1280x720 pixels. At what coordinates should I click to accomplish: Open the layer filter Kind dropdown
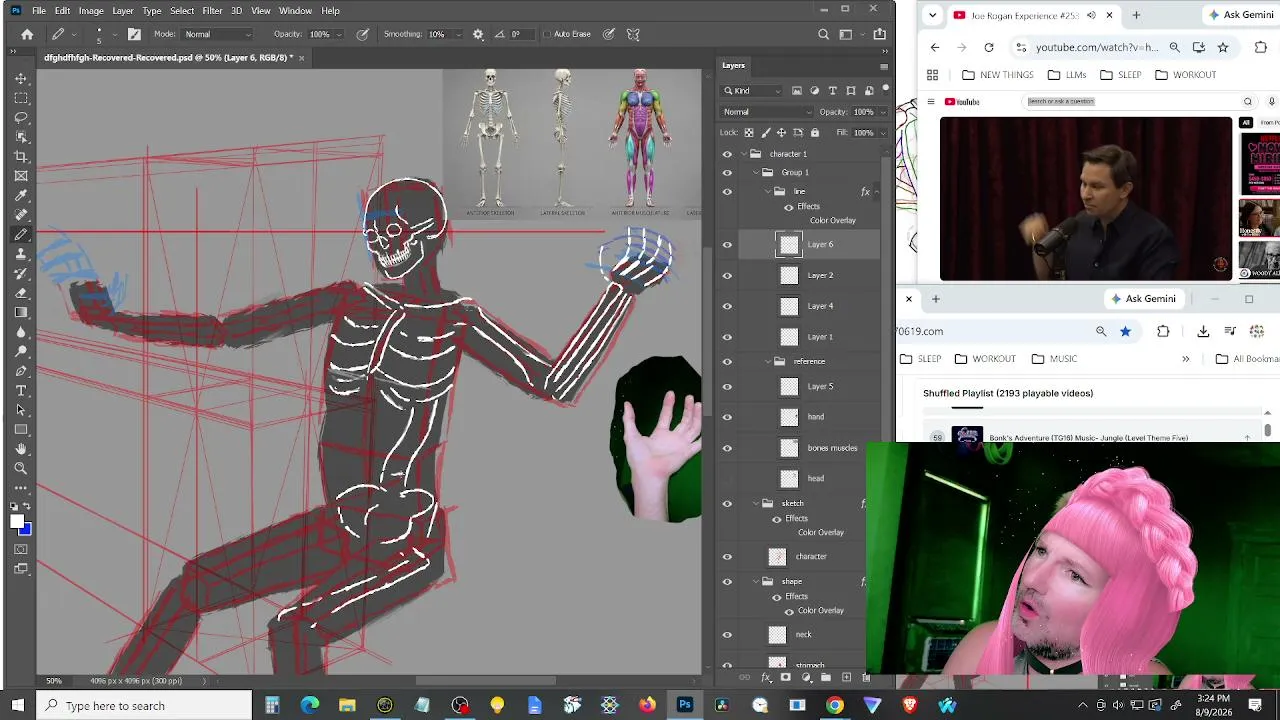(x=754, y=91)
